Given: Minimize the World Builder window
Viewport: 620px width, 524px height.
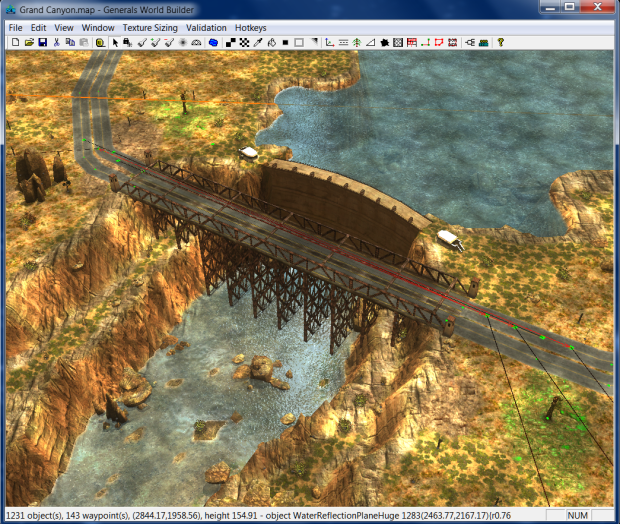Looking at the screenshot, I should click(551, 7).
